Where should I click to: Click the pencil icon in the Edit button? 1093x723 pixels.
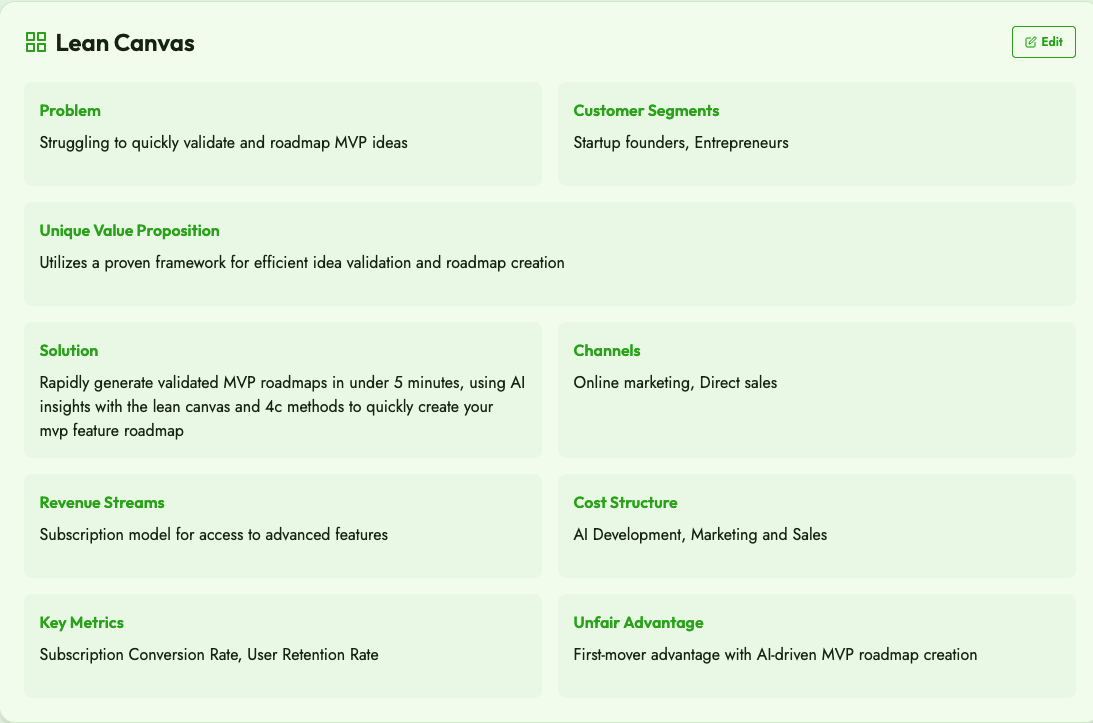point(1030,42)
